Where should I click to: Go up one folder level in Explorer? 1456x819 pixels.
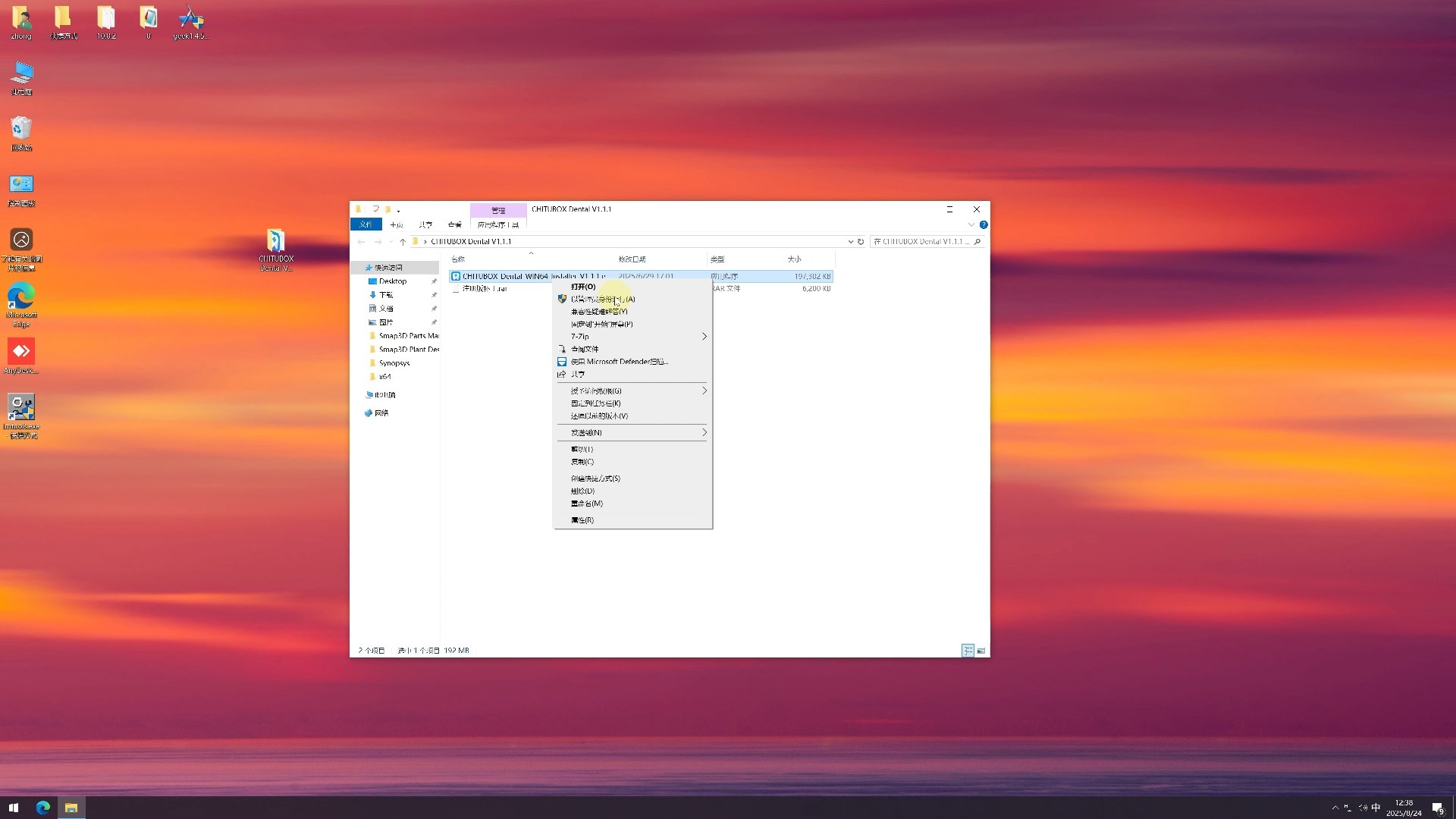point(403,242)
